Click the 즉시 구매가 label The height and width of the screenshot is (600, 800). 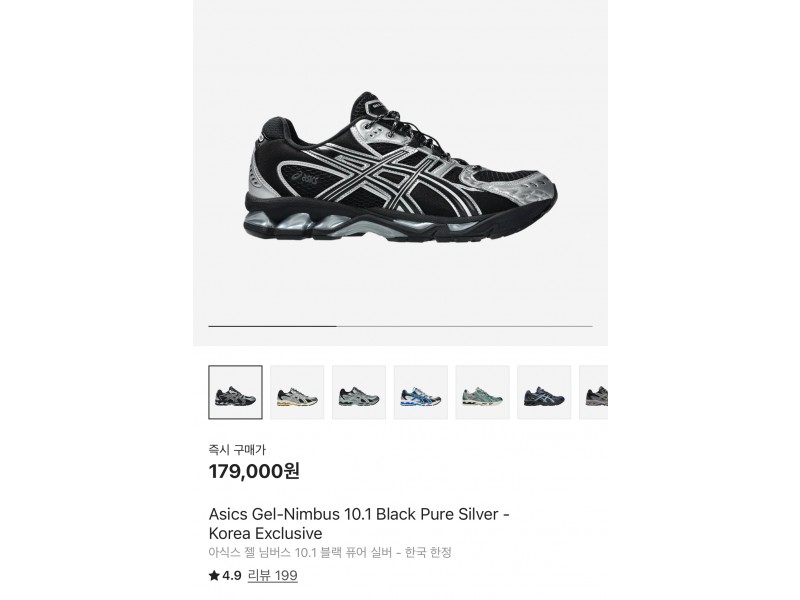[x=237, y=449]
